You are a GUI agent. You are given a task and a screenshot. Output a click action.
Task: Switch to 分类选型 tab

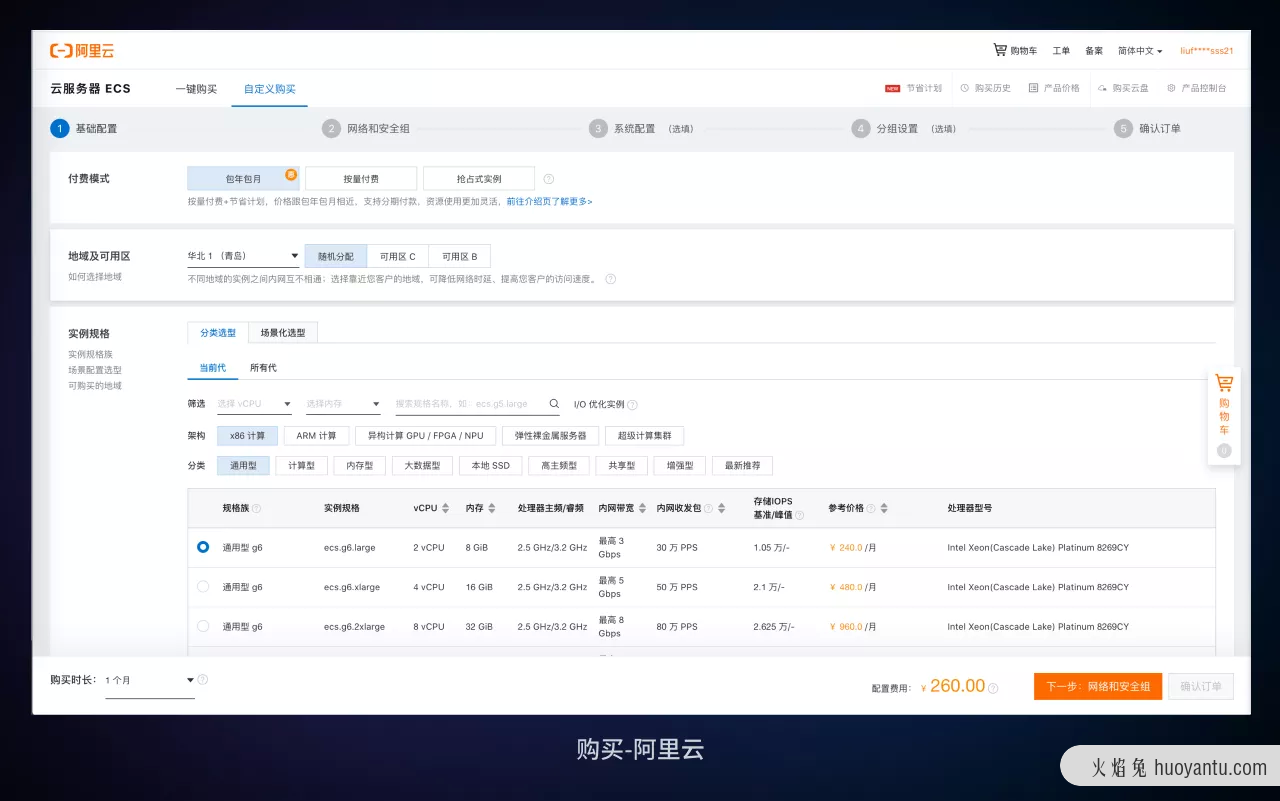pyautogui.click(x=218, y=332)
